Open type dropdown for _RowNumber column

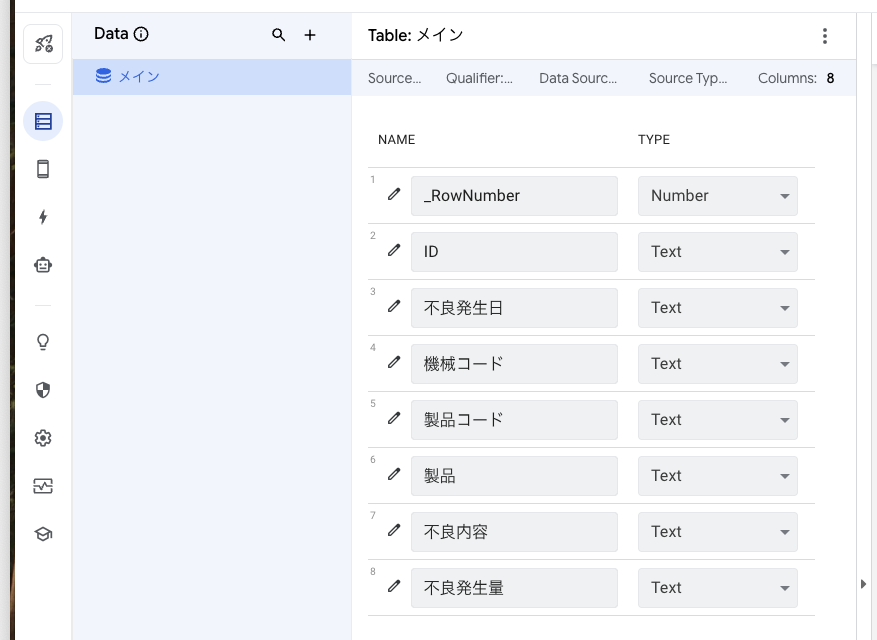pyautogui.click(x=718, y=196)
